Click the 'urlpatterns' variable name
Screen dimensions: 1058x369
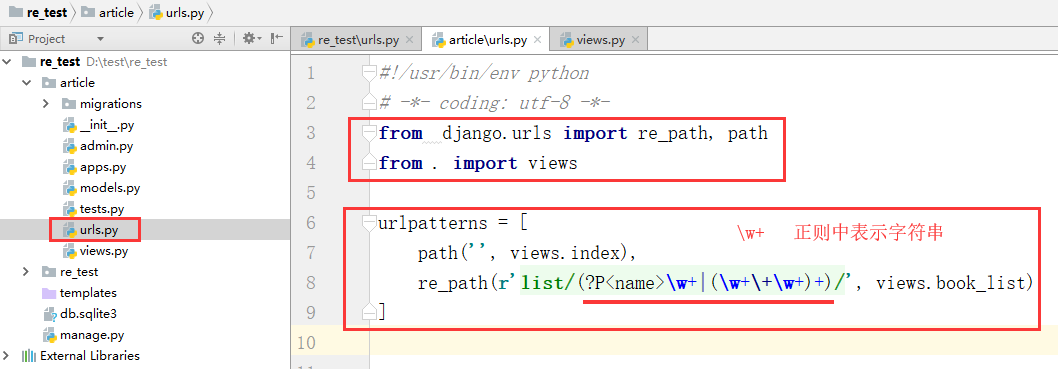click(433, 223)
